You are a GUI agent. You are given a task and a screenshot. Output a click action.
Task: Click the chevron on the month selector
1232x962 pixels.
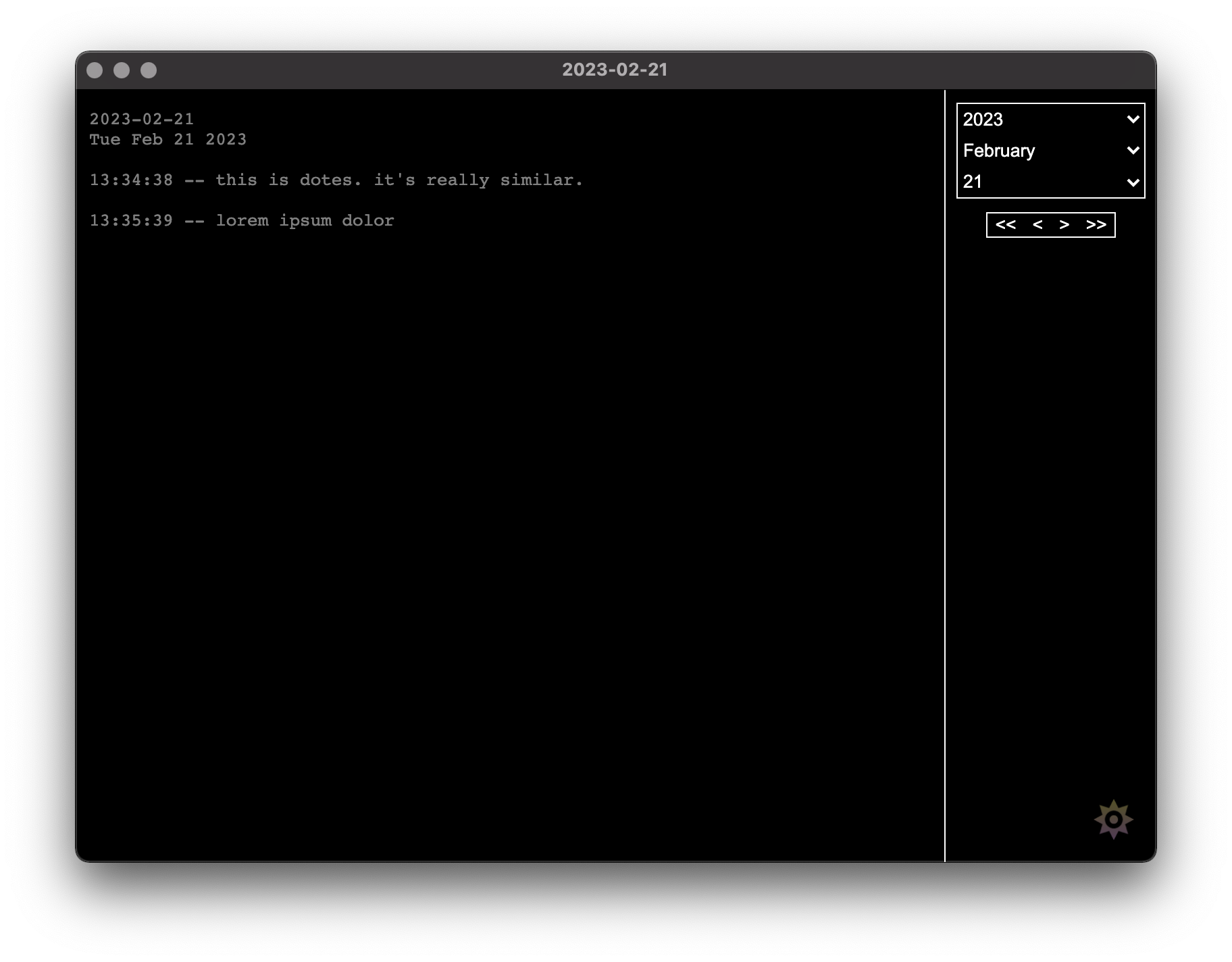(1133, 151)
